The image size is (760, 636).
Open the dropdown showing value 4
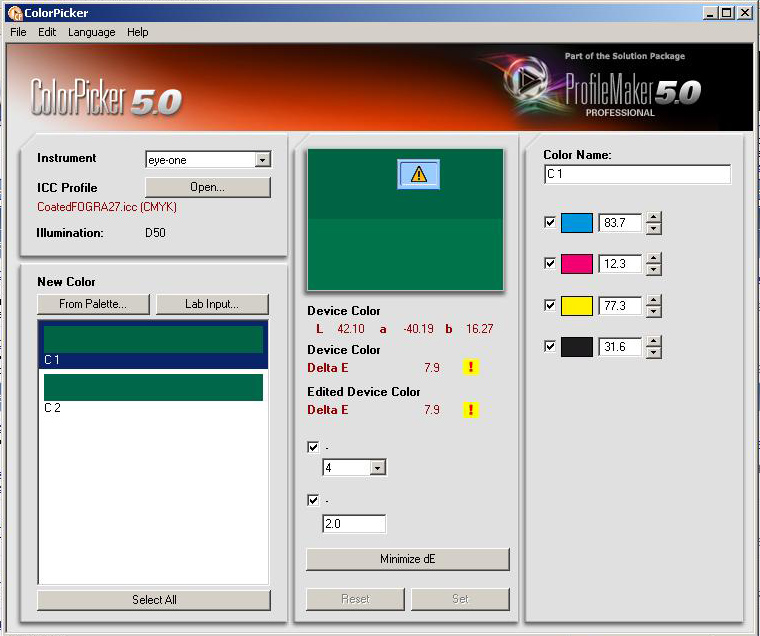click(x=377, y=468)
